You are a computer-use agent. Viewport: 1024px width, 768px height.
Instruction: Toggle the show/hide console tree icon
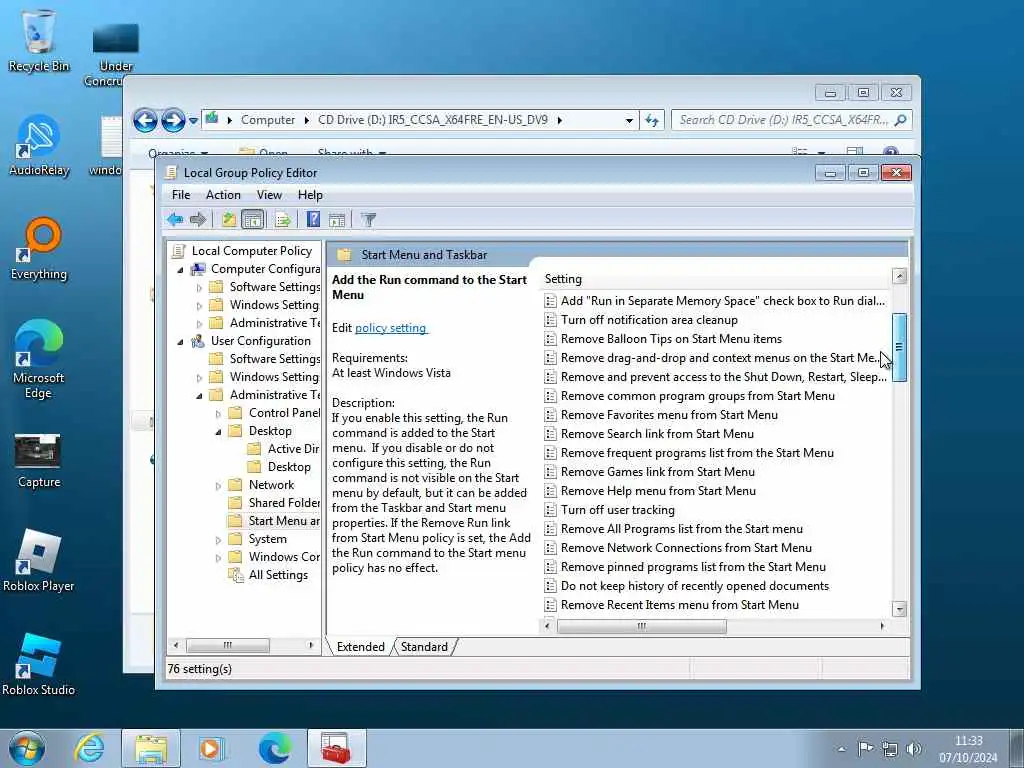point(253,220)
